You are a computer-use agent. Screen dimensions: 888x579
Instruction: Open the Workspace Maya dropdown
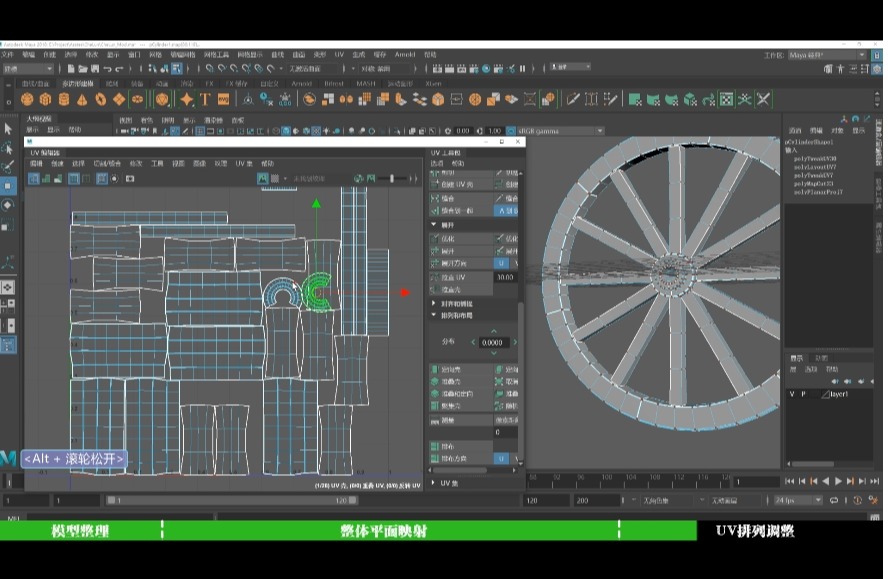(x=824, y=55)
